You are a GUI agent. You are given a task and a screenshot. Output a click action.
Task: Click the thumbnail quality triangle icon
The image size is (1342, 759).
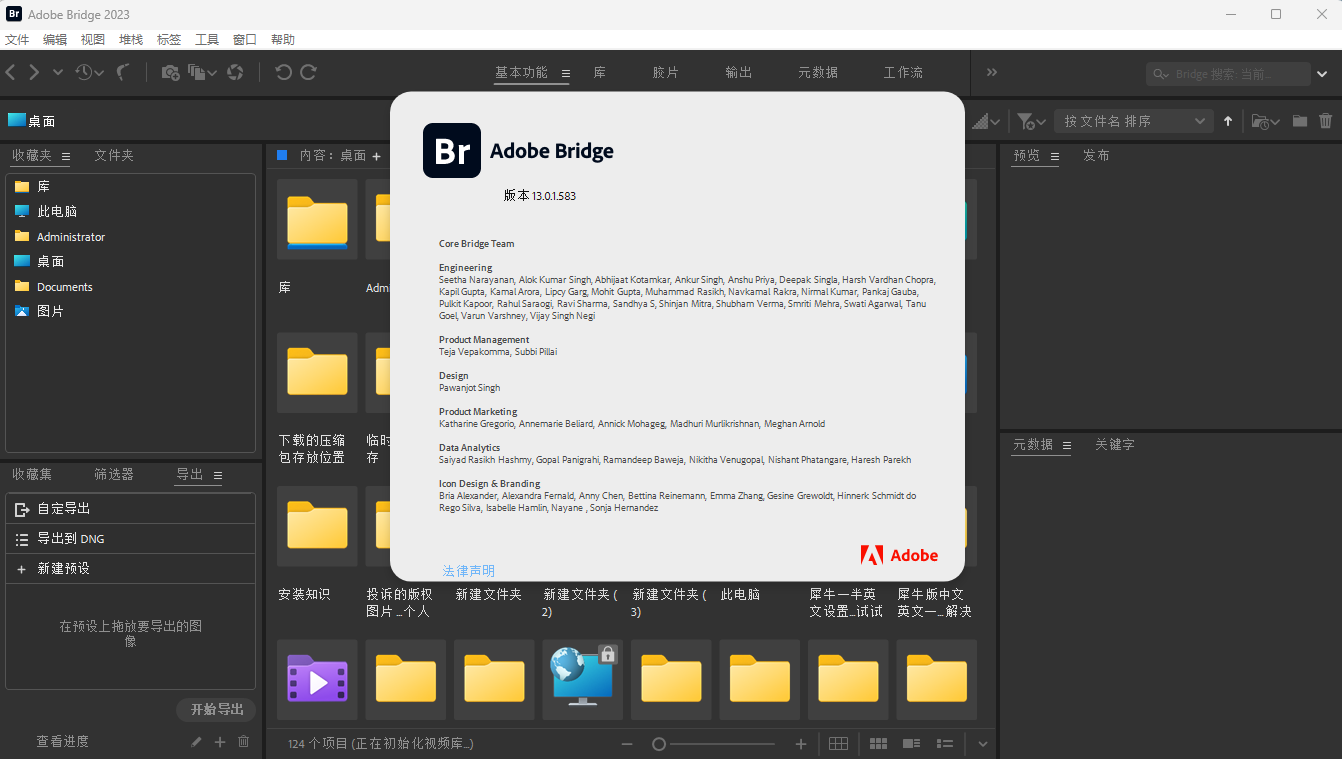tap(982, 120)
